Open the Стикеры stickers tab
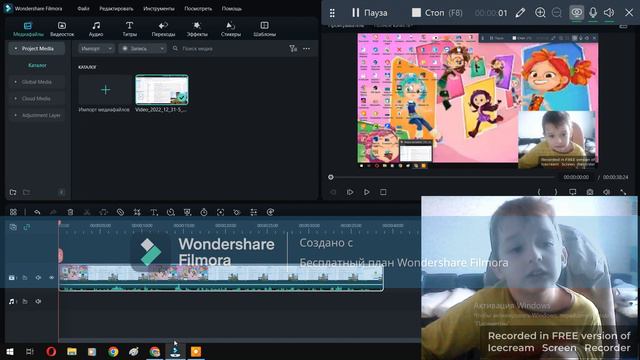This screenshot has height=360, width=640. (x=231, y=29)
